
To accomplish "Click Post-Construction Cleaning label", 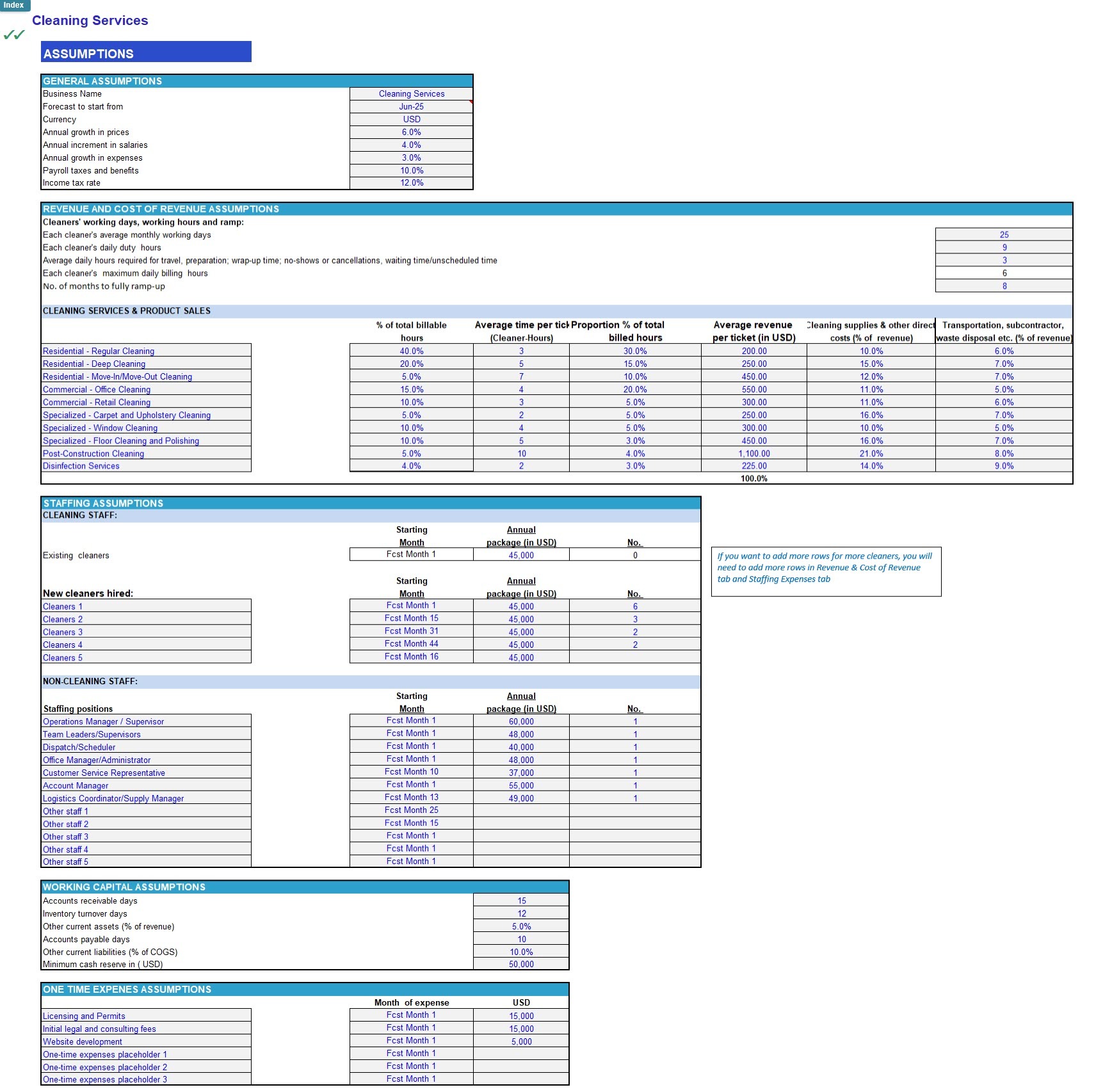I will 146,453.
